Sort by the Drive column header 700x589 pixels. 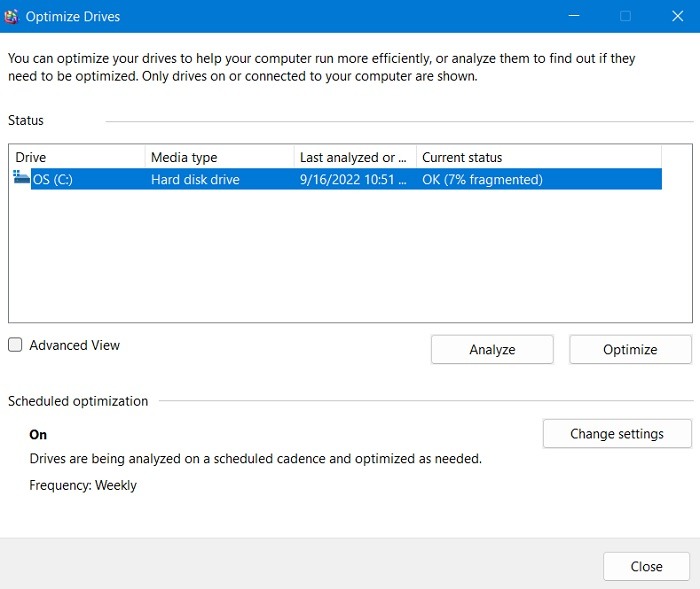pos(78,157)
